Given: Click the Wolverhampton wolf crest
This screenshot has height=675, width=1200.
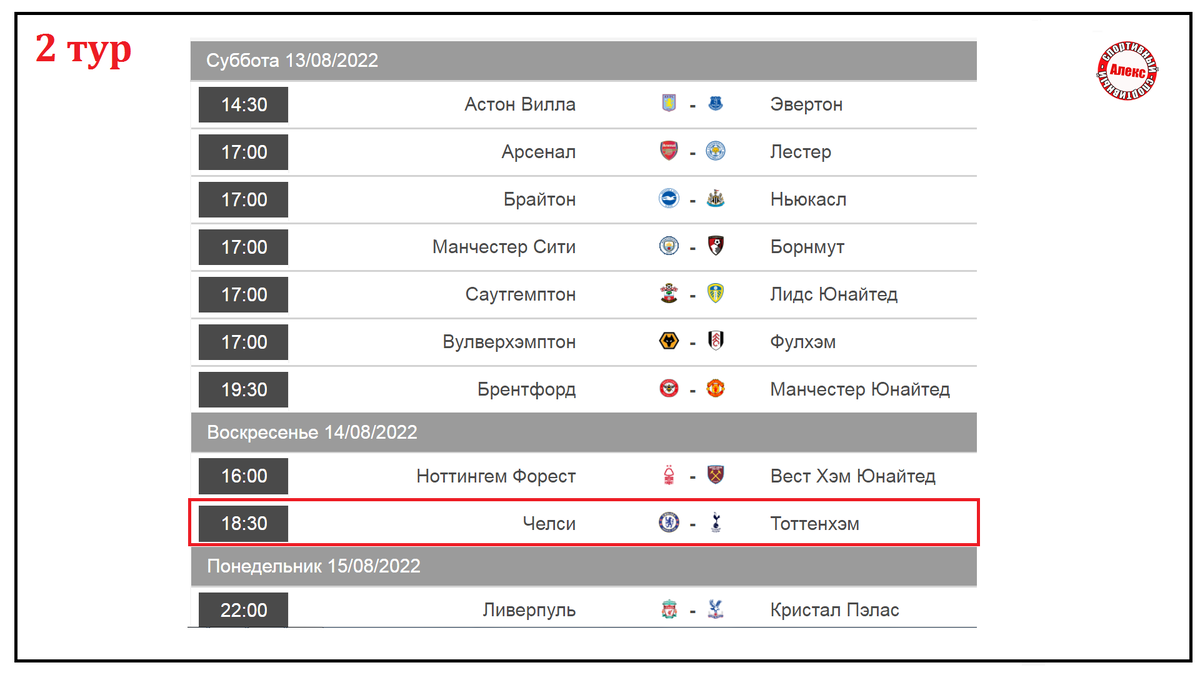Looking at the screenshot, I should (x=669, y=342).
